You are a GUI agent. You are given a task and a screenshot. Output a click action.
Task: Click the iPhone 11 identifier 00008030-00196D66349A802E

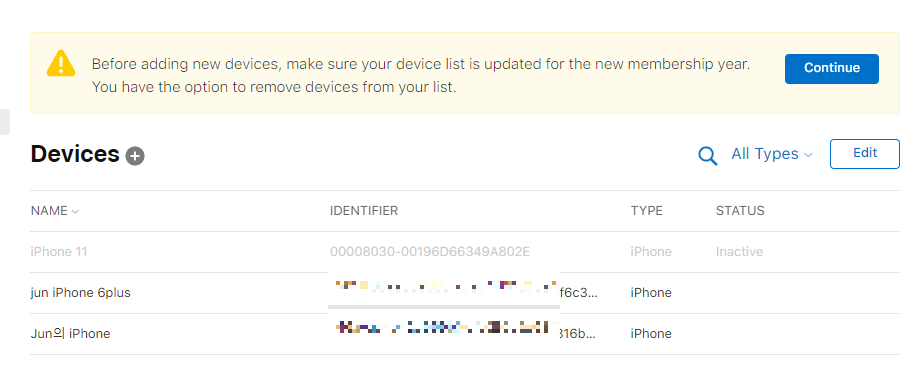click(x=429, y=252)
